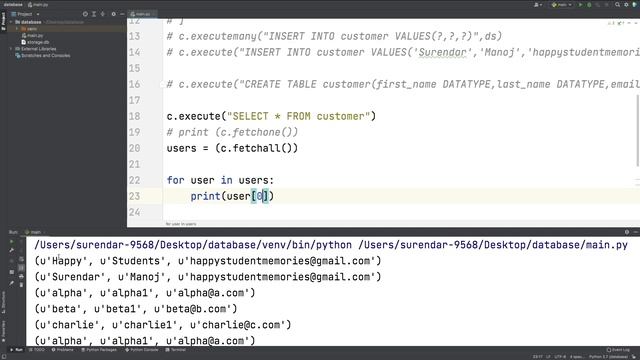The width and height of the screenshot is (640, 360).
Task: Open Python Console tool window tab
Action: pyautogui.click(x=142, y=350)
